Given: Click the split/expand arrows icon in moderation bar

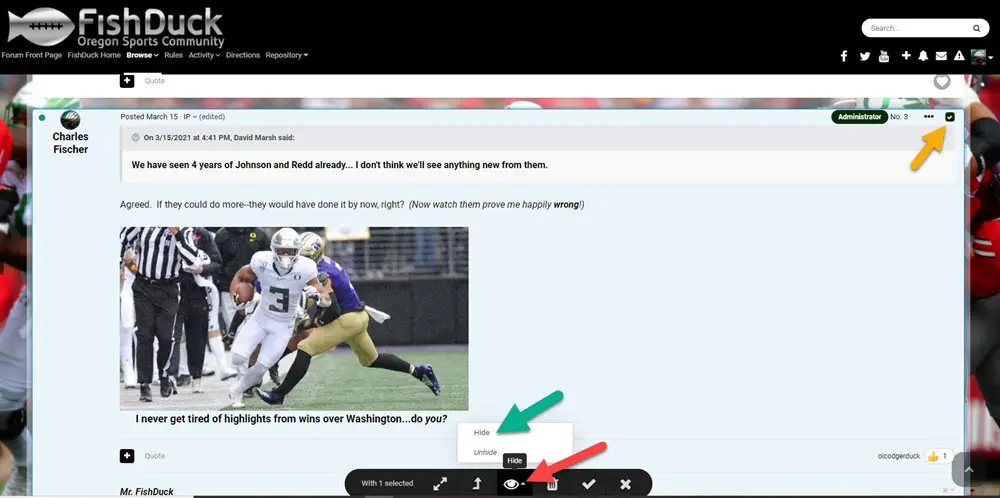Looking at the screenshot, I should coord(440,484).
